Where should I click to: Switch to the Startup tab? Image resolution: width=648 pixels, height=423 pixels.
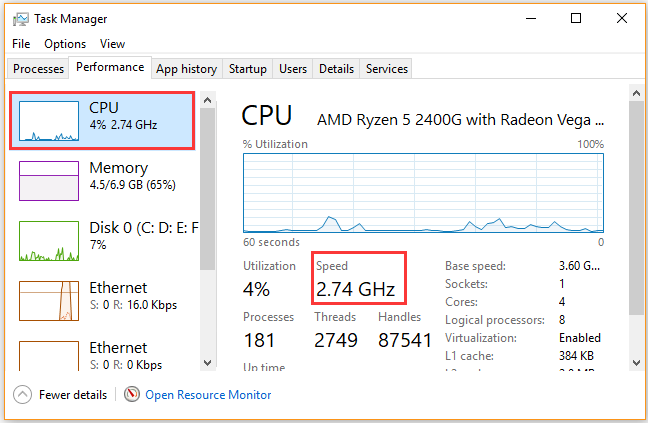[x=247, y=69]
